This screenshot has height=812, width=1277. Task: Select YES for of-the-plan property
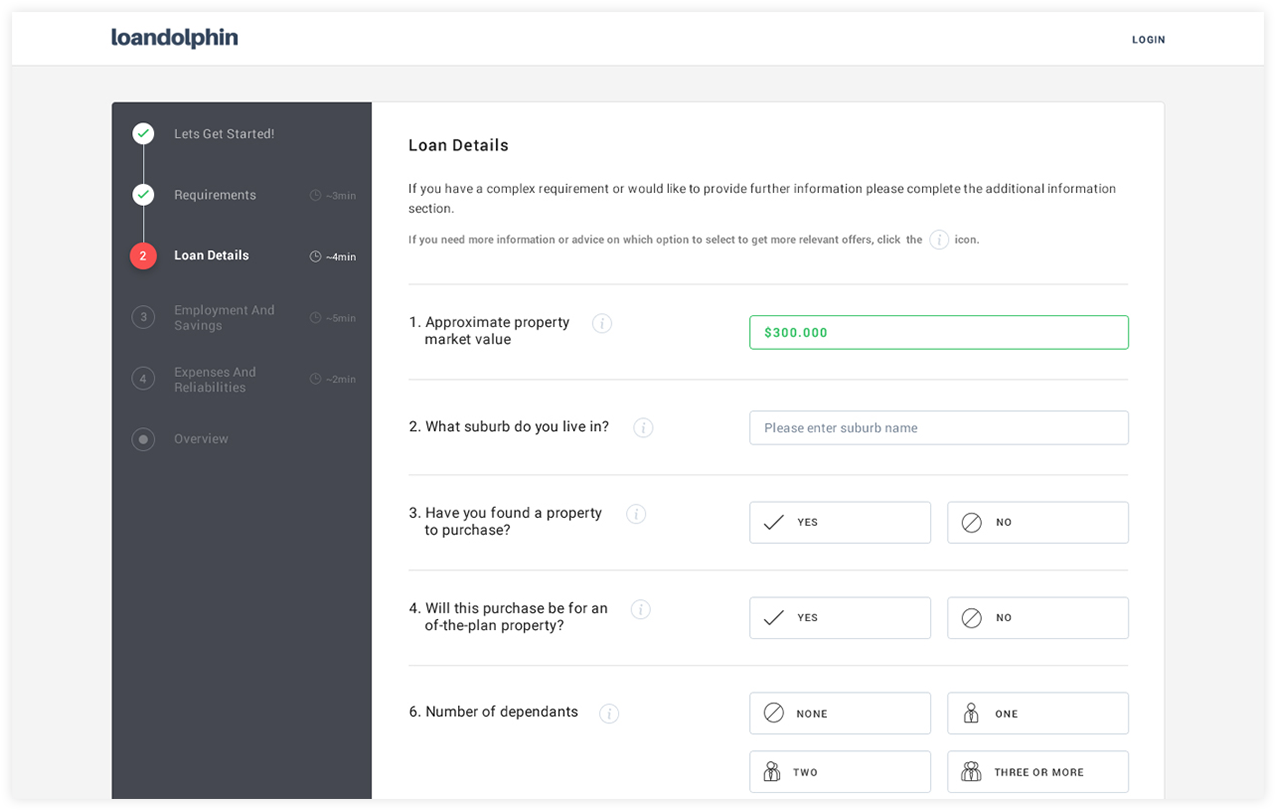[x=840, y=618]
